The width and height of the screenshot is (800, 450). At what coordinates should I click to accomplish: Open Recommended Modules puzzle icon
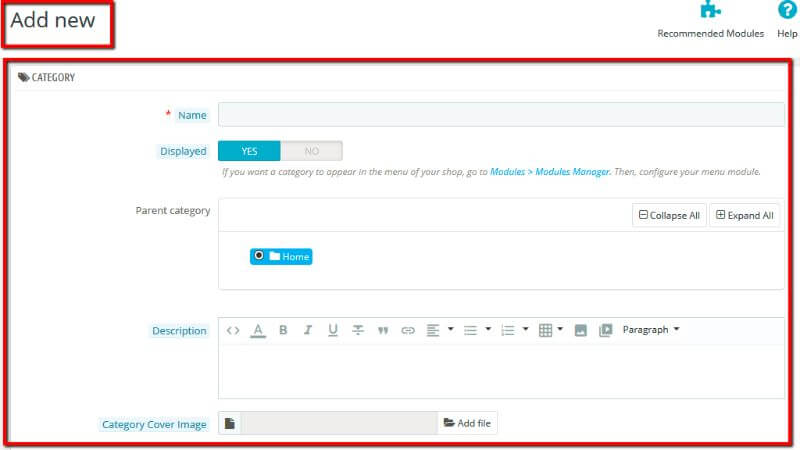(710, 9)
